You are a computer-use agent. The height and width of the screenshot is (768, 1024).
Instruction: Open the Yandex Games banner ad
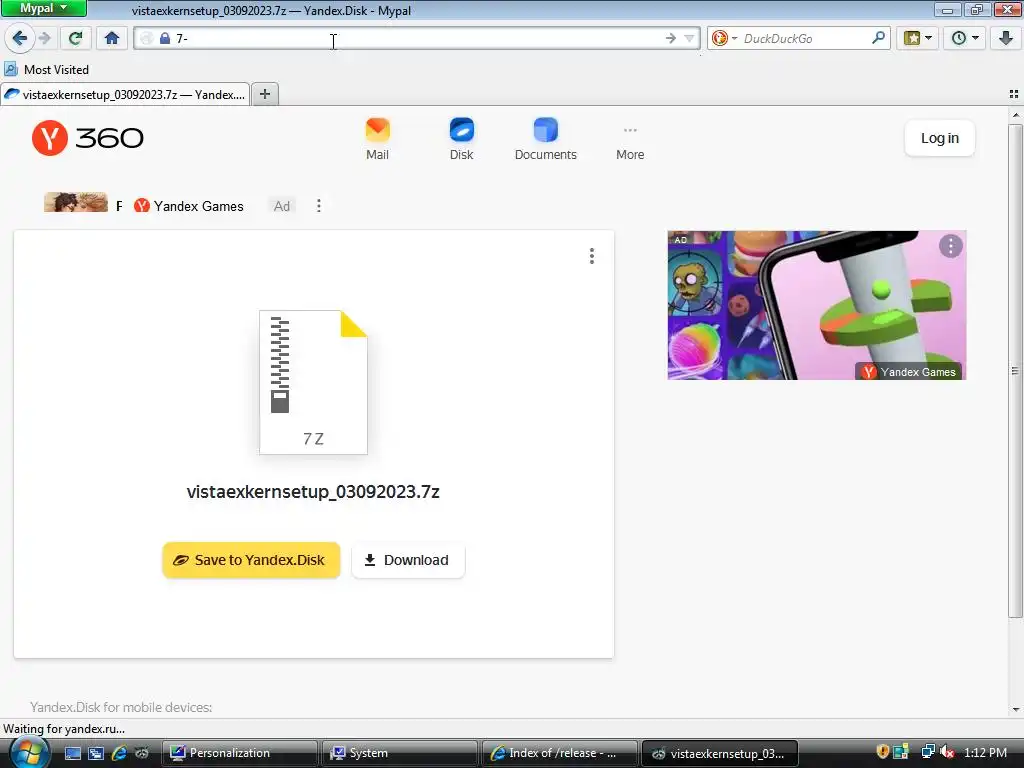(x=816, y=305)
